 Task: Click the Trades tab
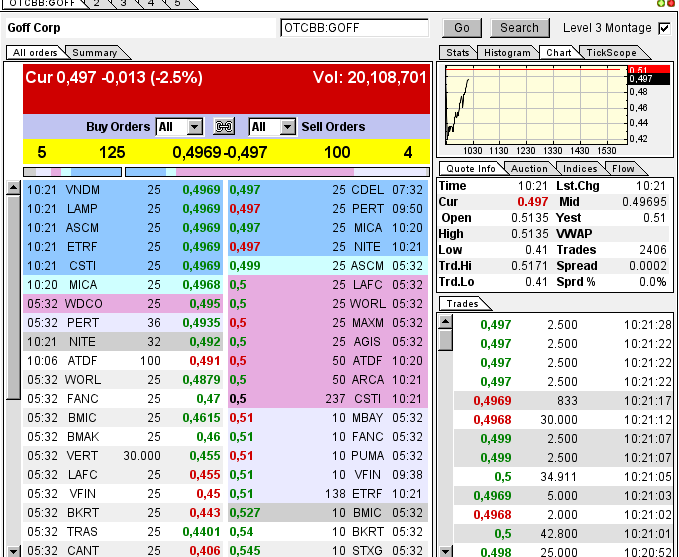point(462,304)
